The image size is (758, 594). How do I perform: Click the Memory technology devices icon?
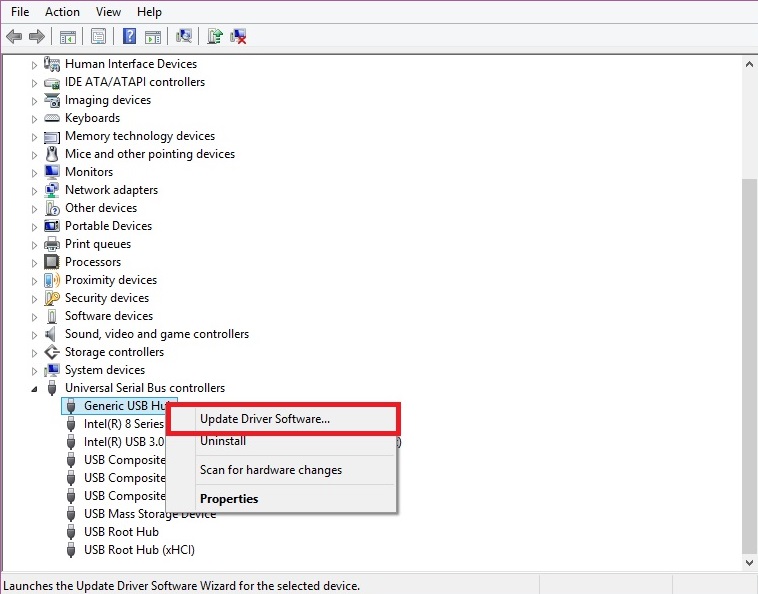52,136
